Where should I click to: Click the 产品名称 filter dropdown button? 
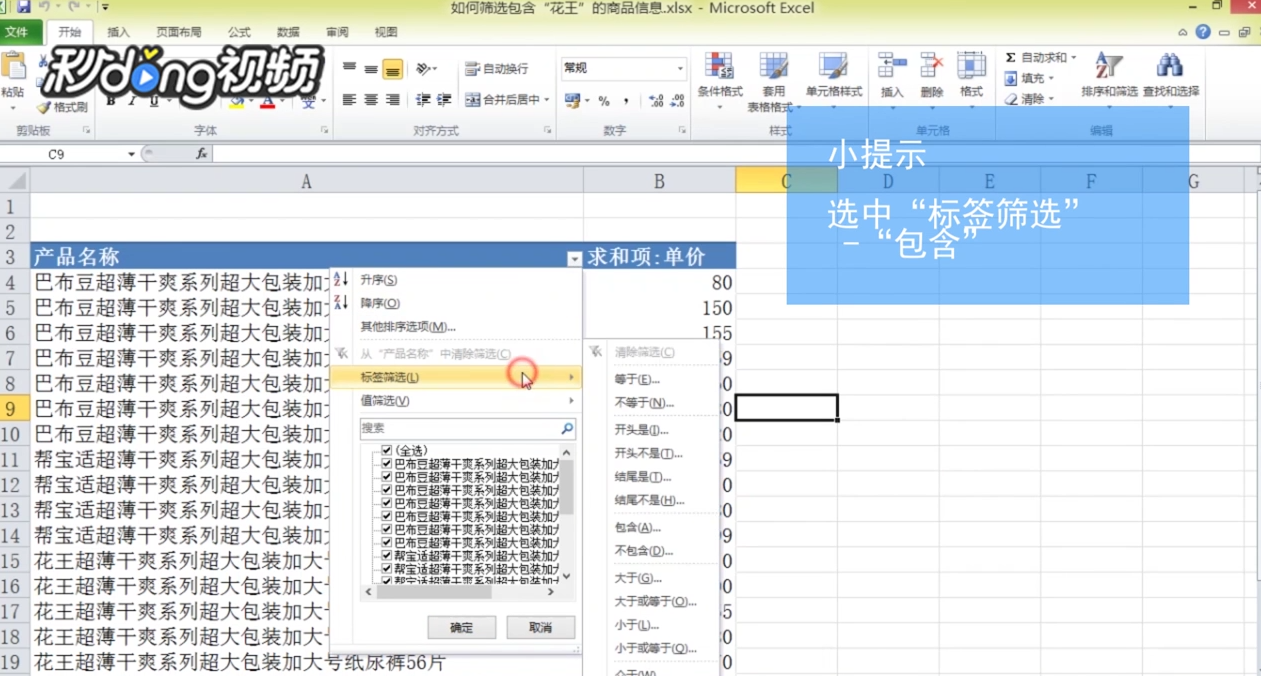point(574,258)
